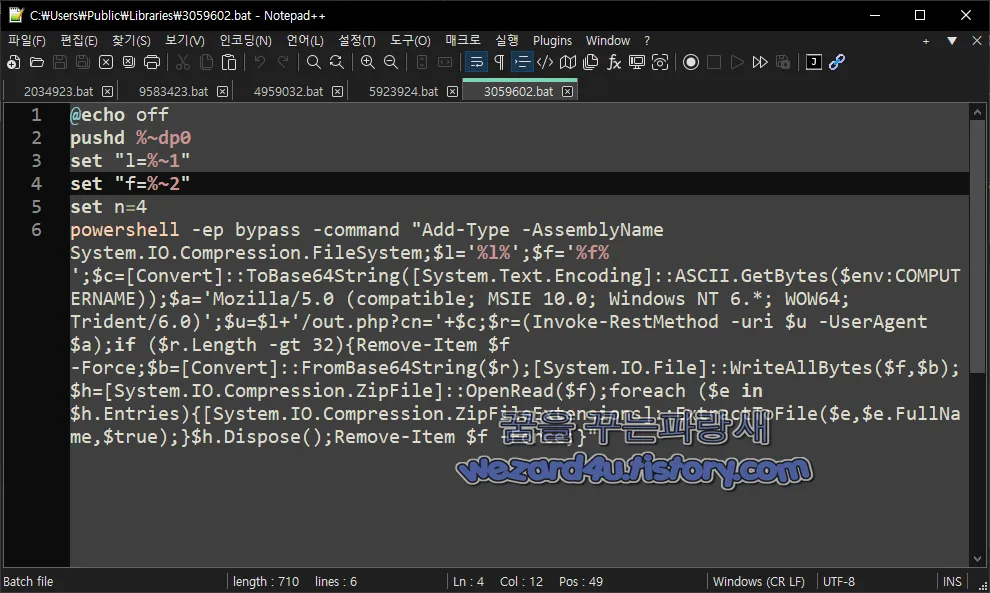Click UTF-8 encoding in status bar
The height and width of the screenshot is (593, 990).
tap(838, 582)
